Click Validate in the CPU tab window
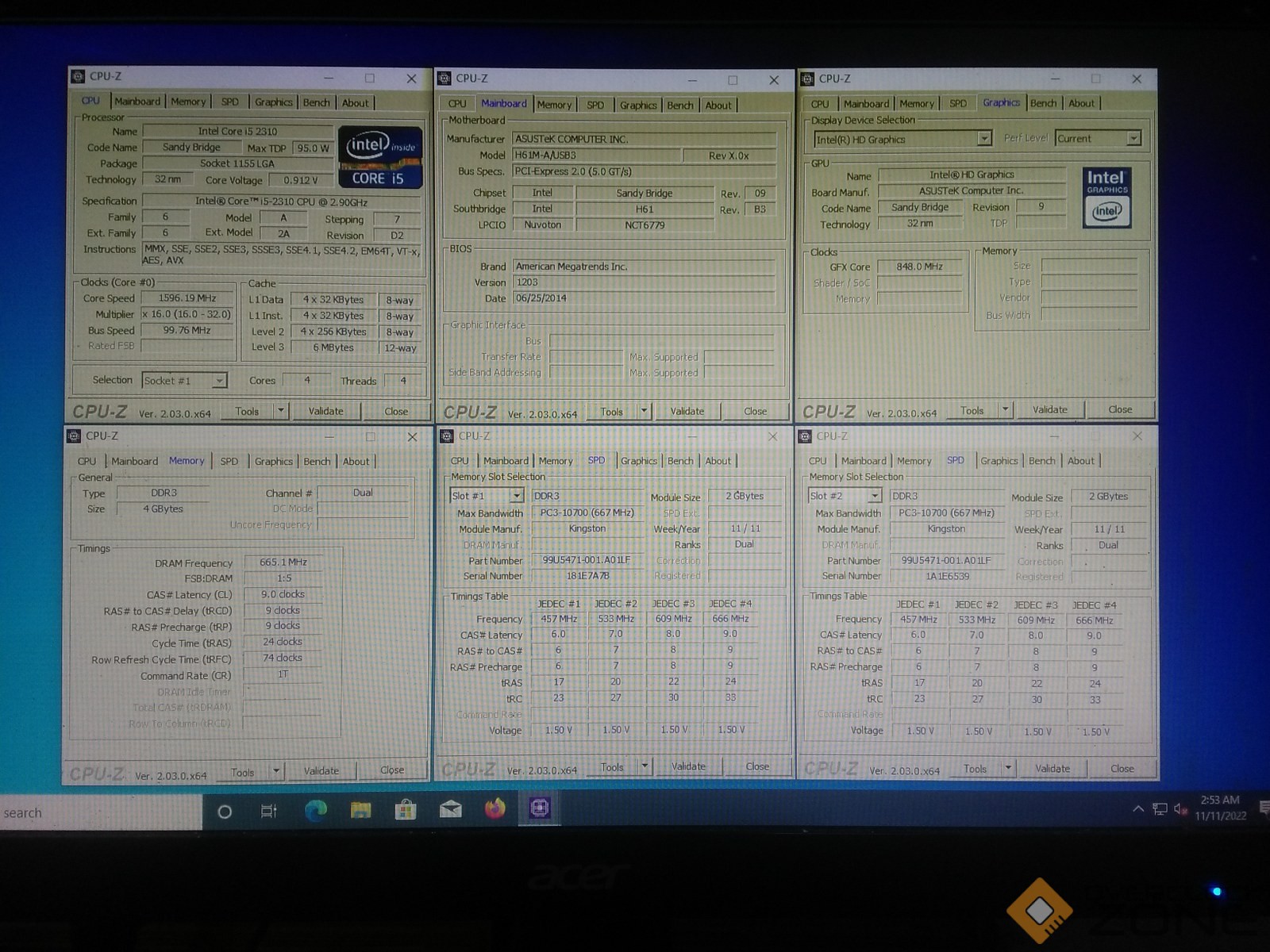1270x952 pixels. [x=326, y=411]
